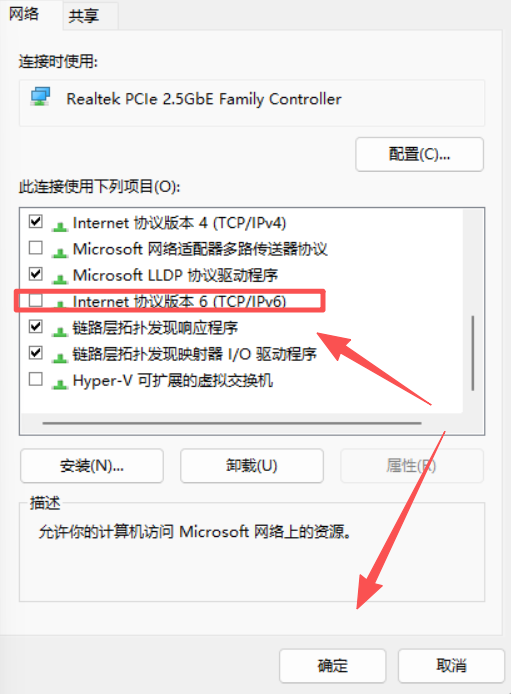This screenshot has width=511, height=694.
Task: Click the vertical scrollbar of the items list
Action: coord(473,353)
